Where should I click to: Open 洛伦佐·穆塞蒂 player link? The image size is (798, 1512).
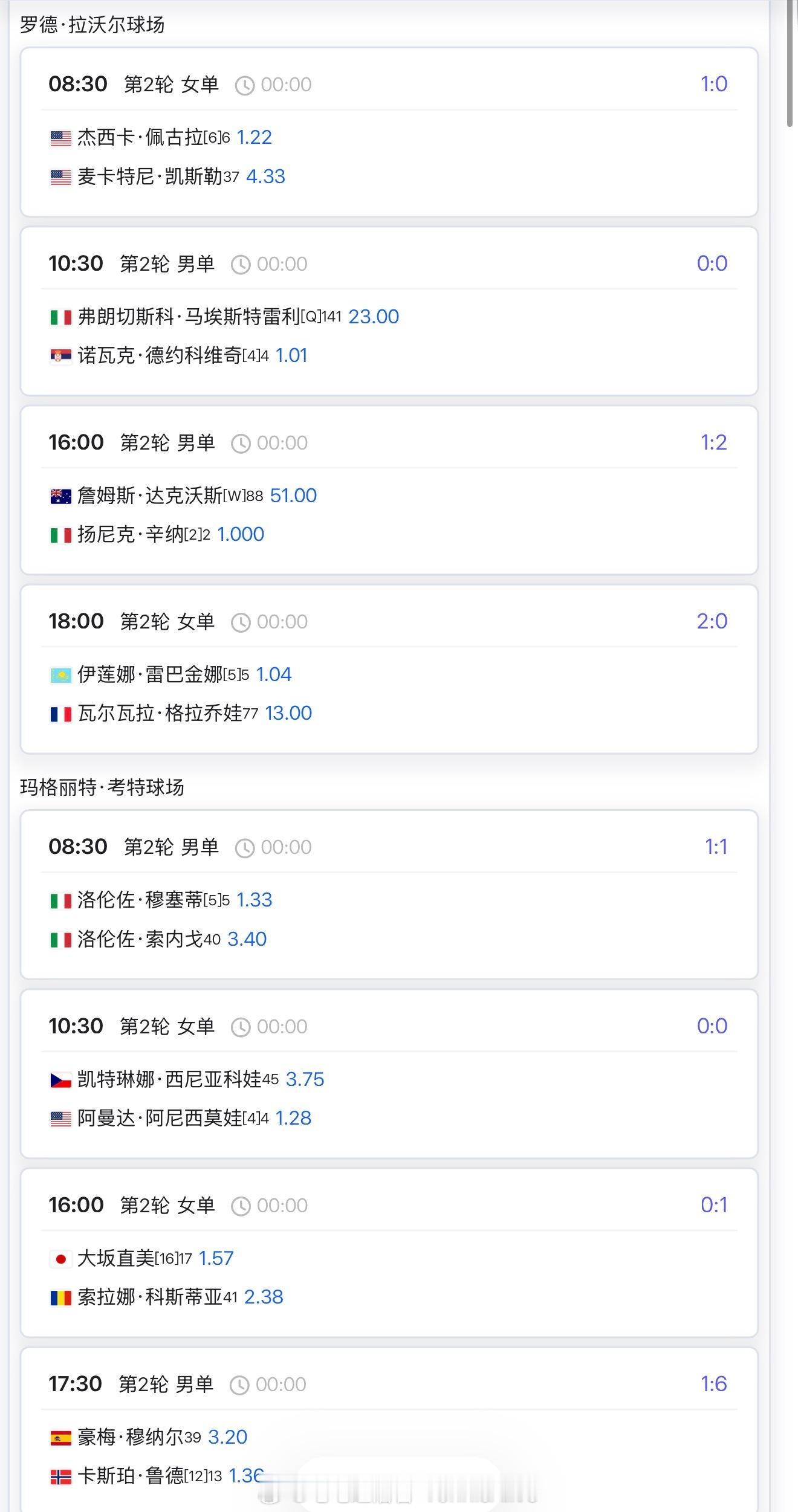140,900
